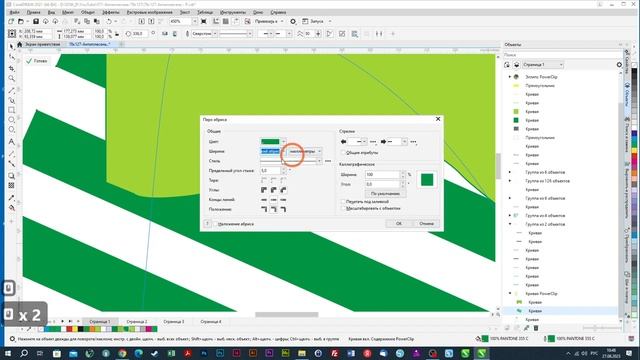Click the outline color swatch in the status bar

551,339
